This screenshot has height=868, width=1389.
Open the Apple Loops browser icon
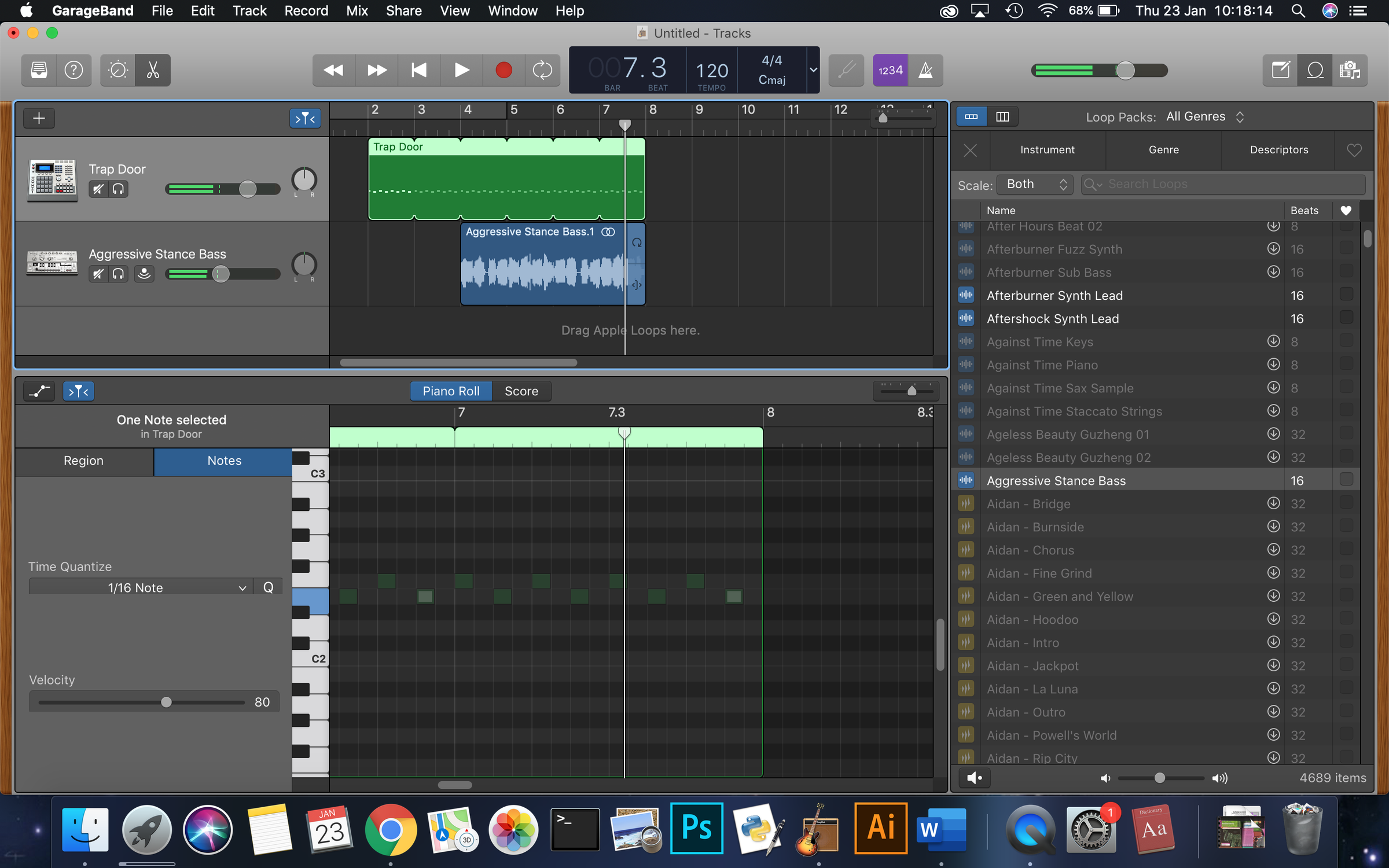[x=1314, y=70]
